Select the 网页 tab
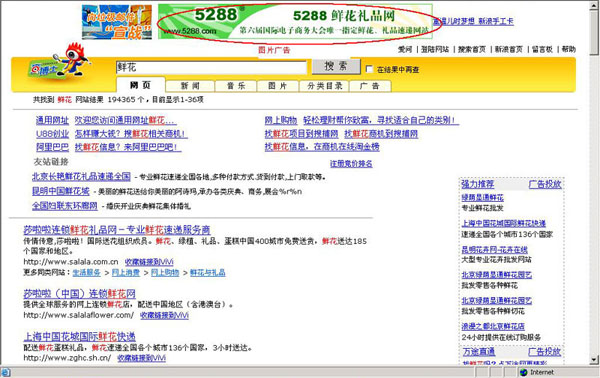 (x=140, y=85)
